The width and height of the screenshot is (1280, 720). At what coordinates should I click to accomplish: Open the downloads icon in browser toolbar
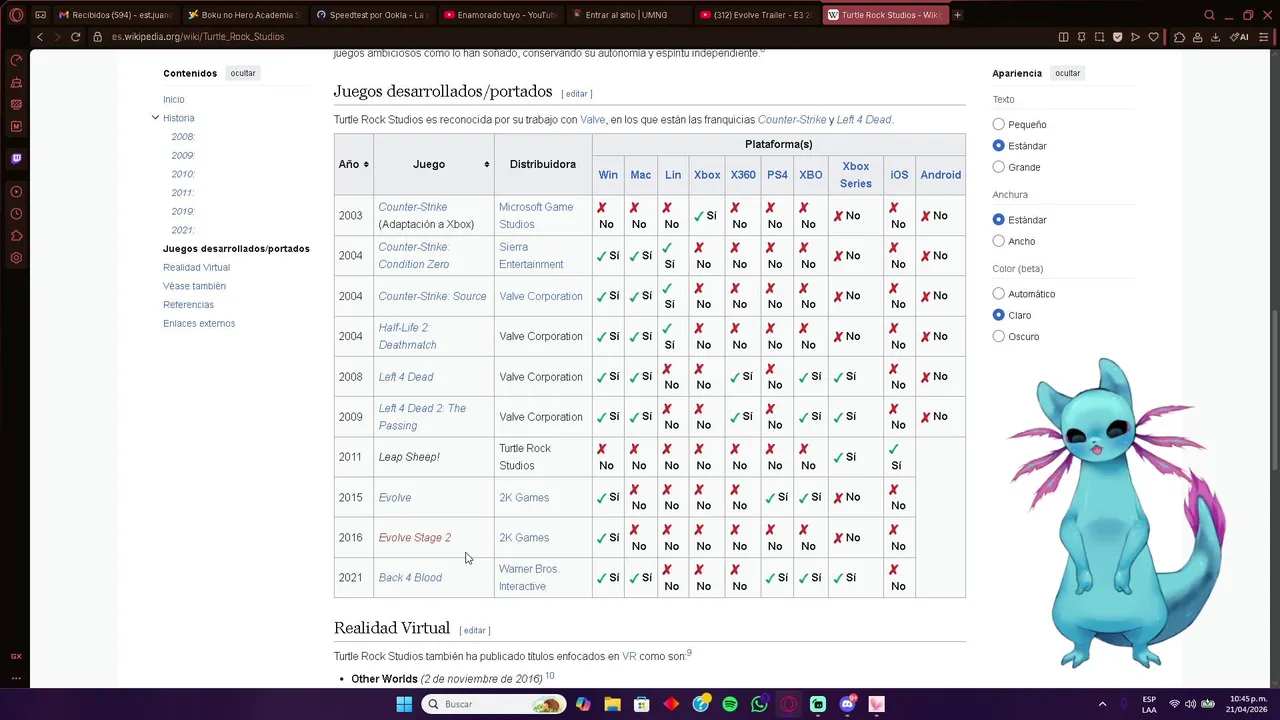(x=1215, y=37)
